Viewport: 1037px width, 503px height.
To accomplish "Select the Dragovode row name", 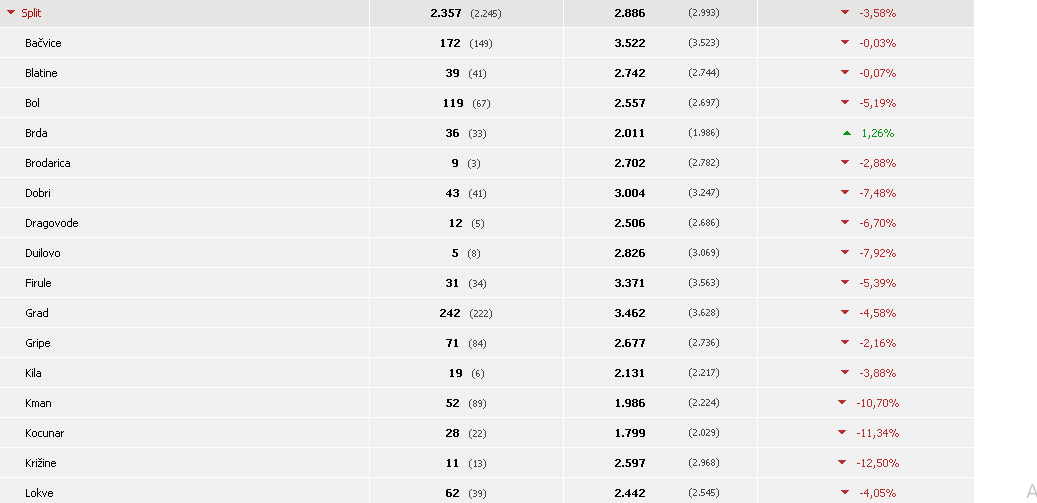I will pos(52,223).
